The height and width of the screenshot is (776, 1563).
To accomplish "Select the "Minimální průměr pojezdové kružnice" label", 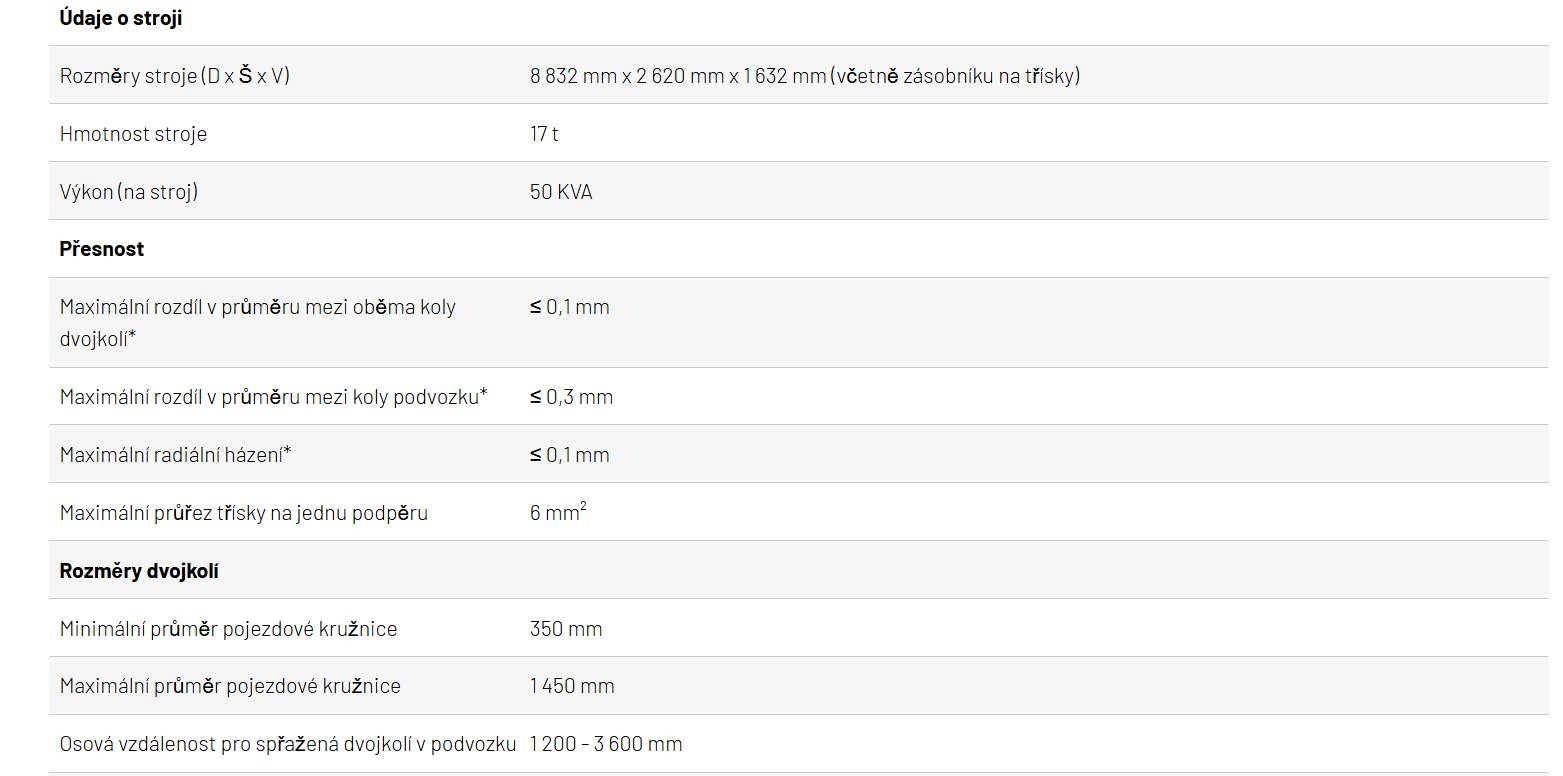I will (228, 629).
